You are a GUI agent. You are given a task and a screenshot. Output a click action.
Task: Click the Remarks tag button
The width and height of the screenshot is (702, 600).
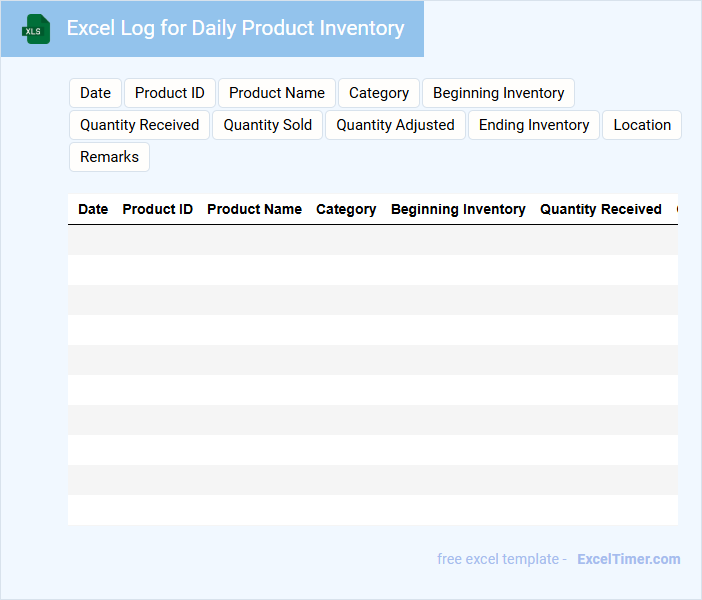coord(109,157)
